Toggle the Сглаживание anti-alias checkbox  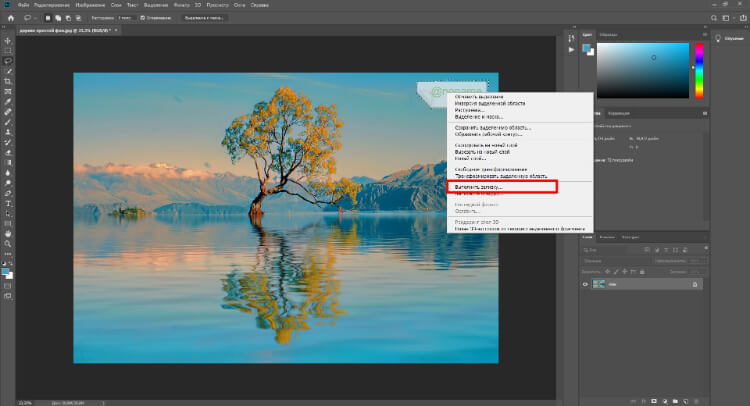[143, 18]
